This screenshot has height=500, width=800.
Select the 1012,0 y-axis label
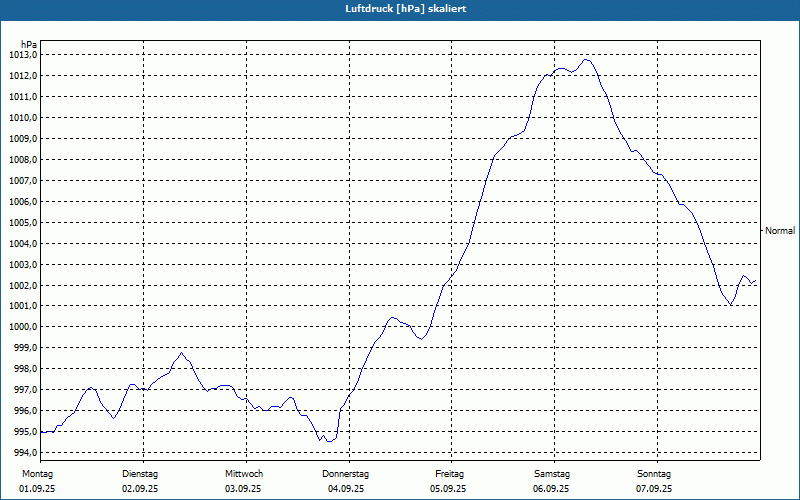pyautogui.click(x=22, y=76)
